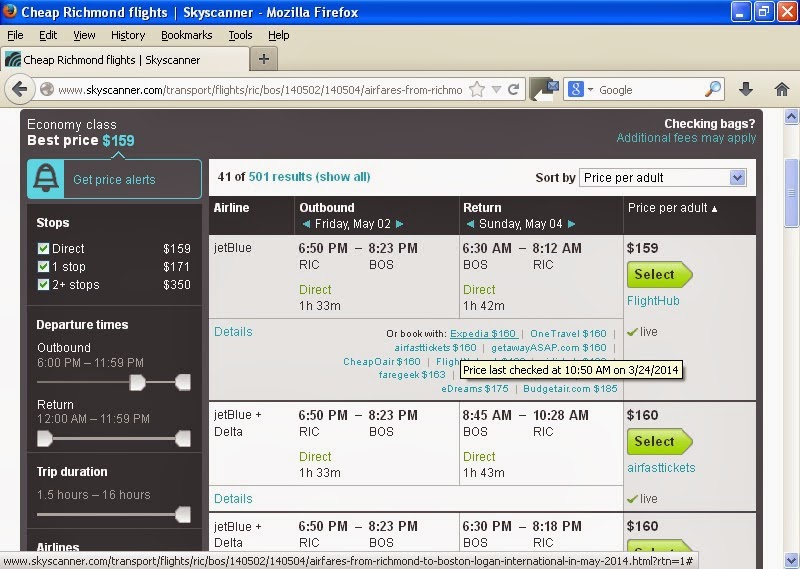Book with CheapOair $160 link
800x569 pixels.
pos(382,361)
